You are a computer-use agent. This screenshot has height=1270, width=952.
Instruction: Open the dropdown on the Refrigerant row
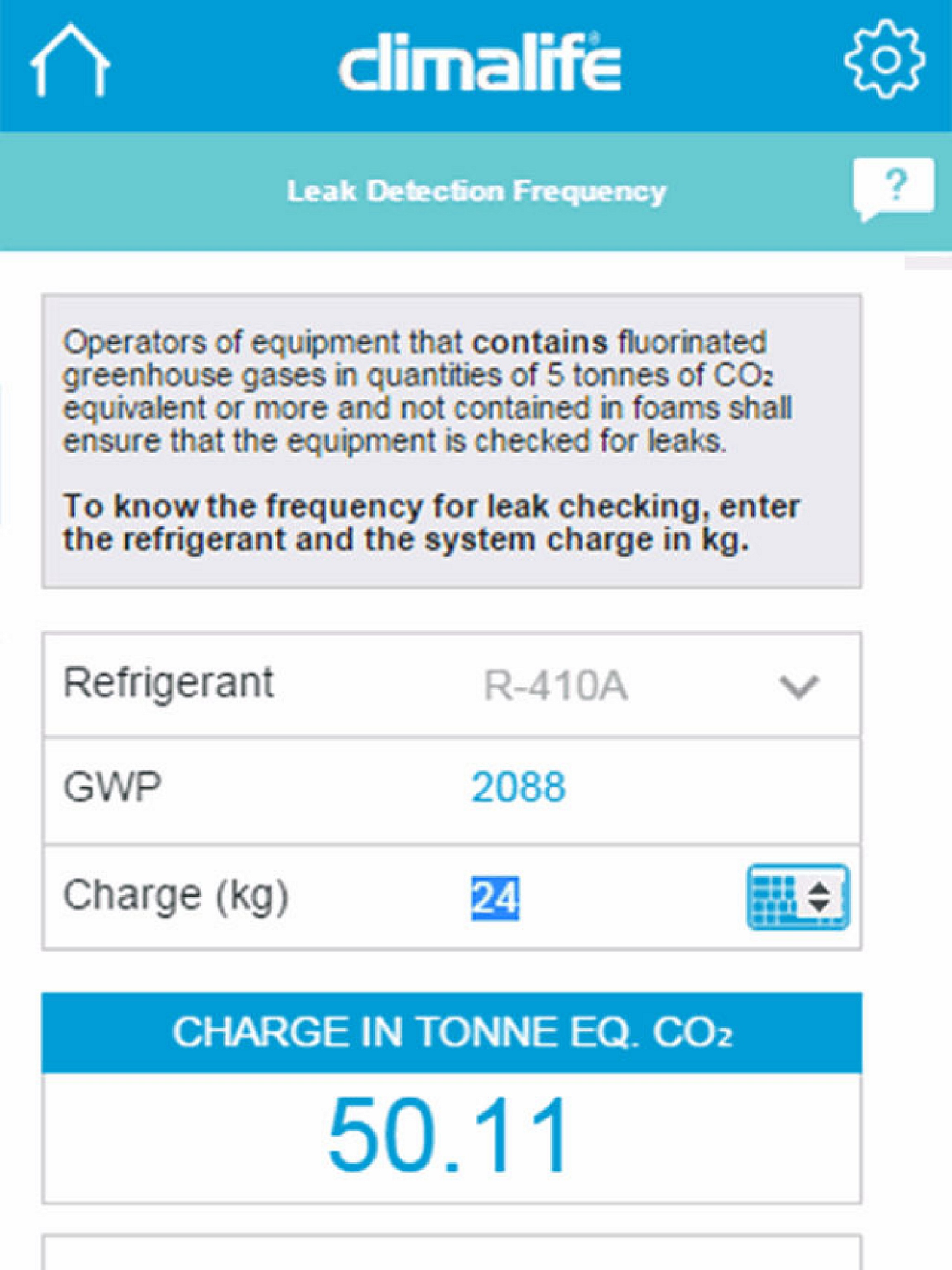click(798, 689)
